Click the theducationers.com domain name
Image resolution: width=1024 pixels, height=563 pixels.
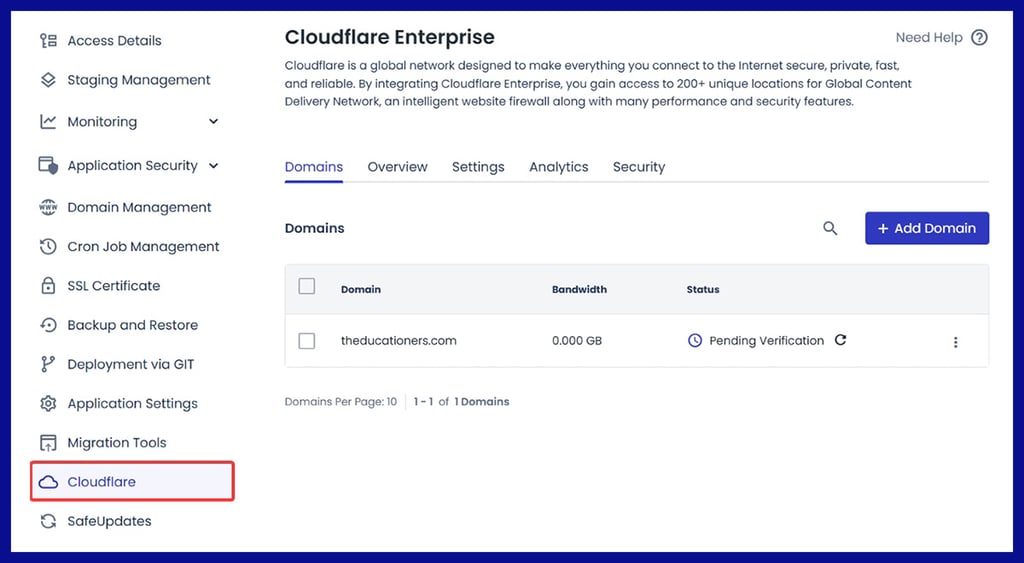pos(398,341)
